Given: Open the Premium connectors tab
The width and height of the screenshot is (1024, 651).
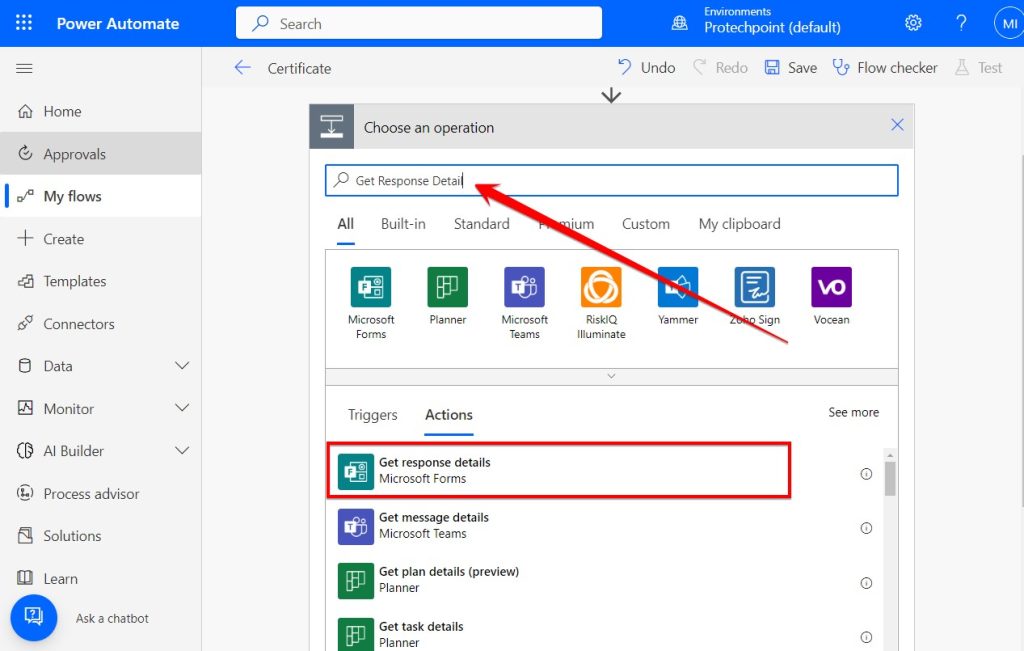Looking at the screenshot, I should [566, 224].
